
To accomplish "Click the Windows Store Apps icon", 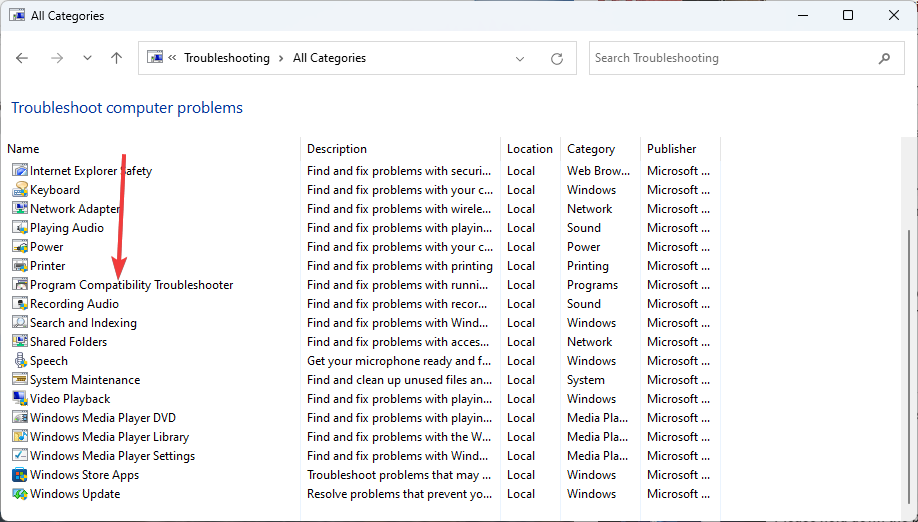I will 20,475.
